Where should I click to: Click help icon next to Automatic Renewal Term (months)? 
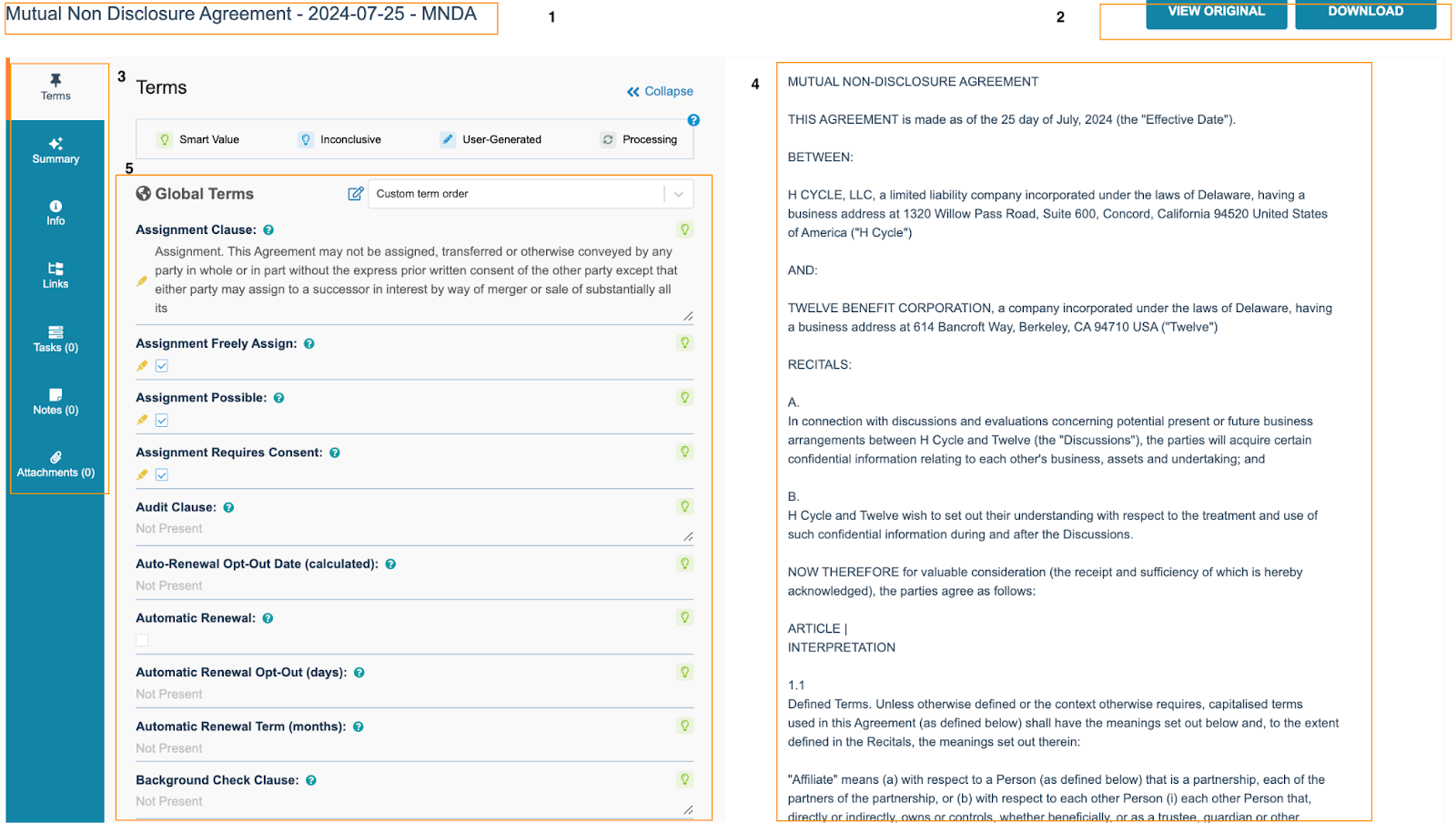[x=359, y=727]
